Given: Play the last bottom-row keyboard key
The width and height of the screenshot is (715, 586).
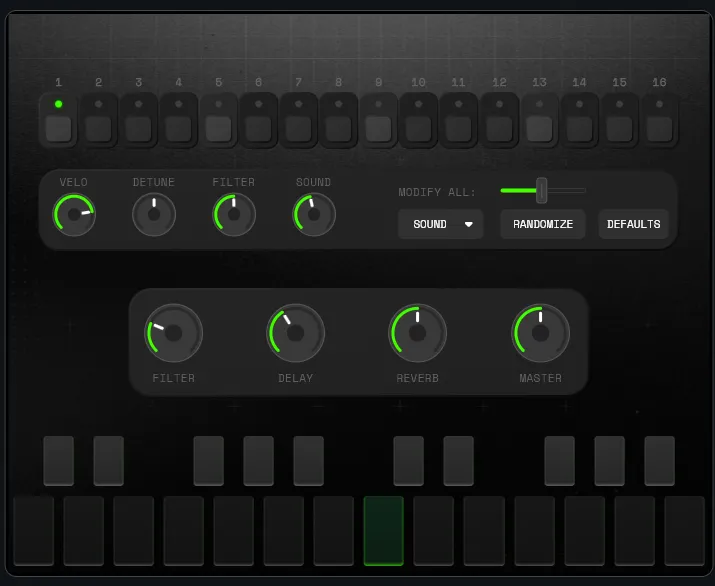Looking at the screenshot, I should tap(685, 531).
